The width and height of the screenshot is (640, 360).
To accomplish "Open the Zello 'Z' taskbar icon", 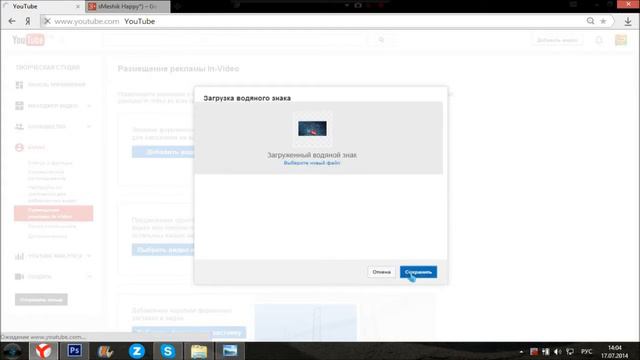I will coord(137,351).
